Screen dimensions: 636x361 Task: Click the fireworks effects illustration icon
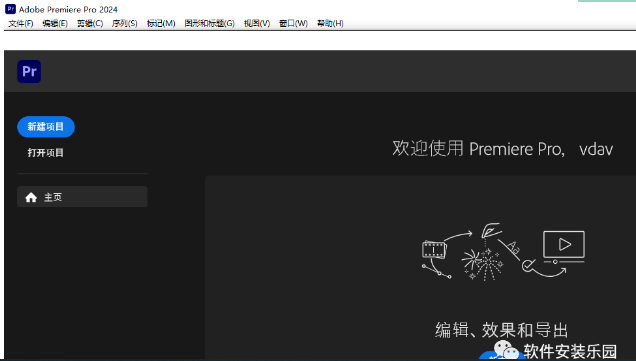483,264
